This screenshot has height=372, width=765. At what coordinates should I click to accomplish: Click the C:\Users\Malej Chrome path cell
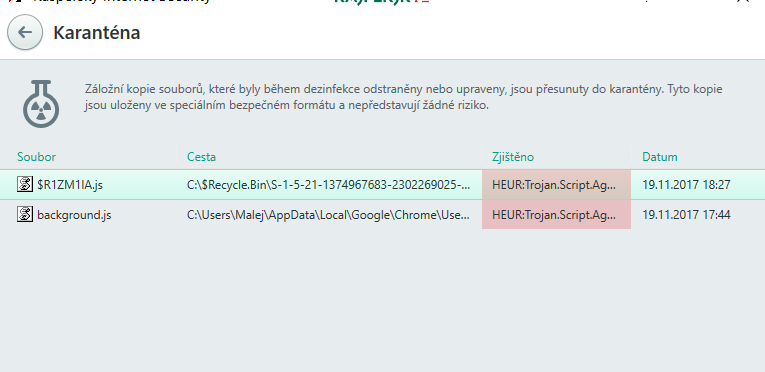point(329,215)
